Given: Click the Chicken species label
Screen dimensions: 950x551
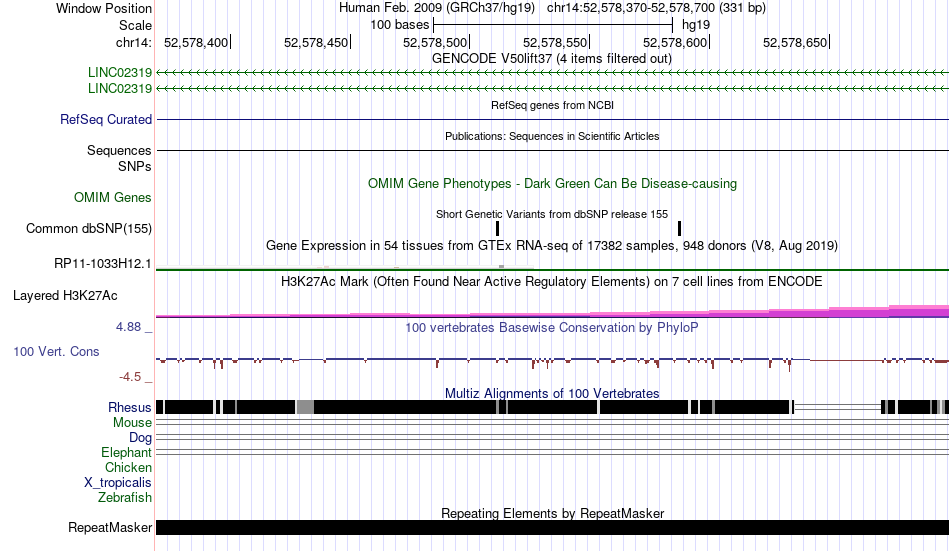Looking at the screenshot, I should click(128, 467).
